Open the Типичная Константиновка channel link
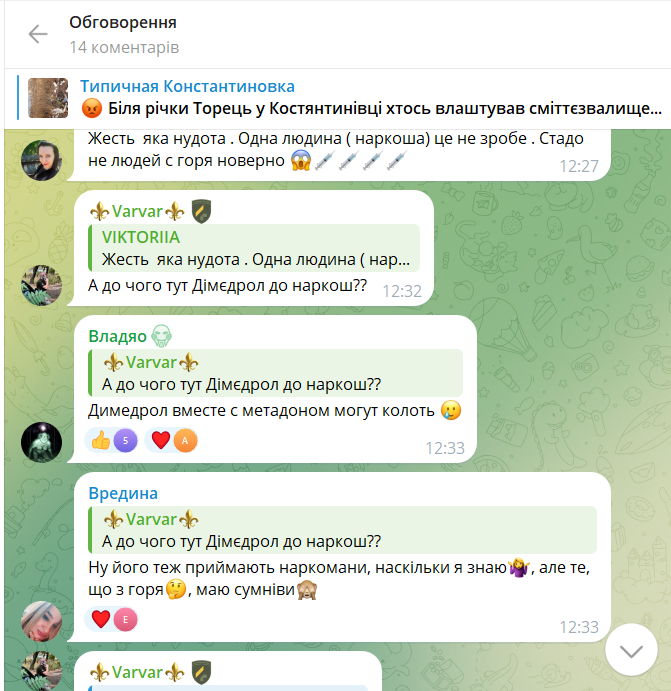 coord(187,86)
